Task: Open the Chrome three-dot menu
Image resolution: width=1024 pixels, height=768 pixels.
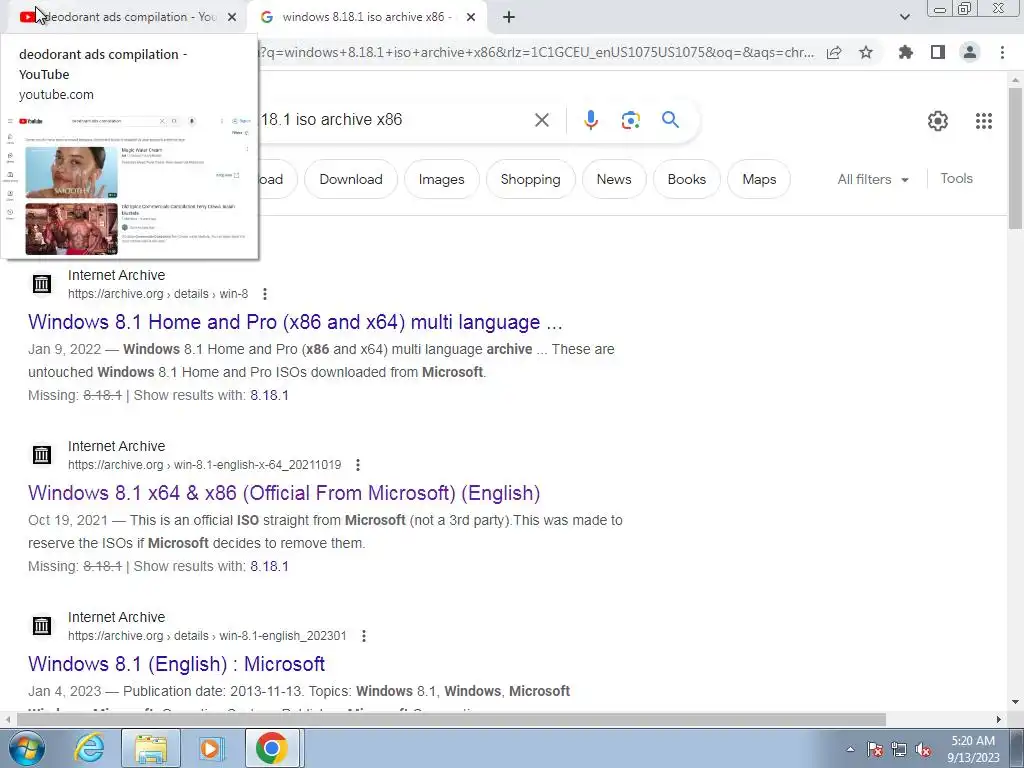Action: 1002,52
